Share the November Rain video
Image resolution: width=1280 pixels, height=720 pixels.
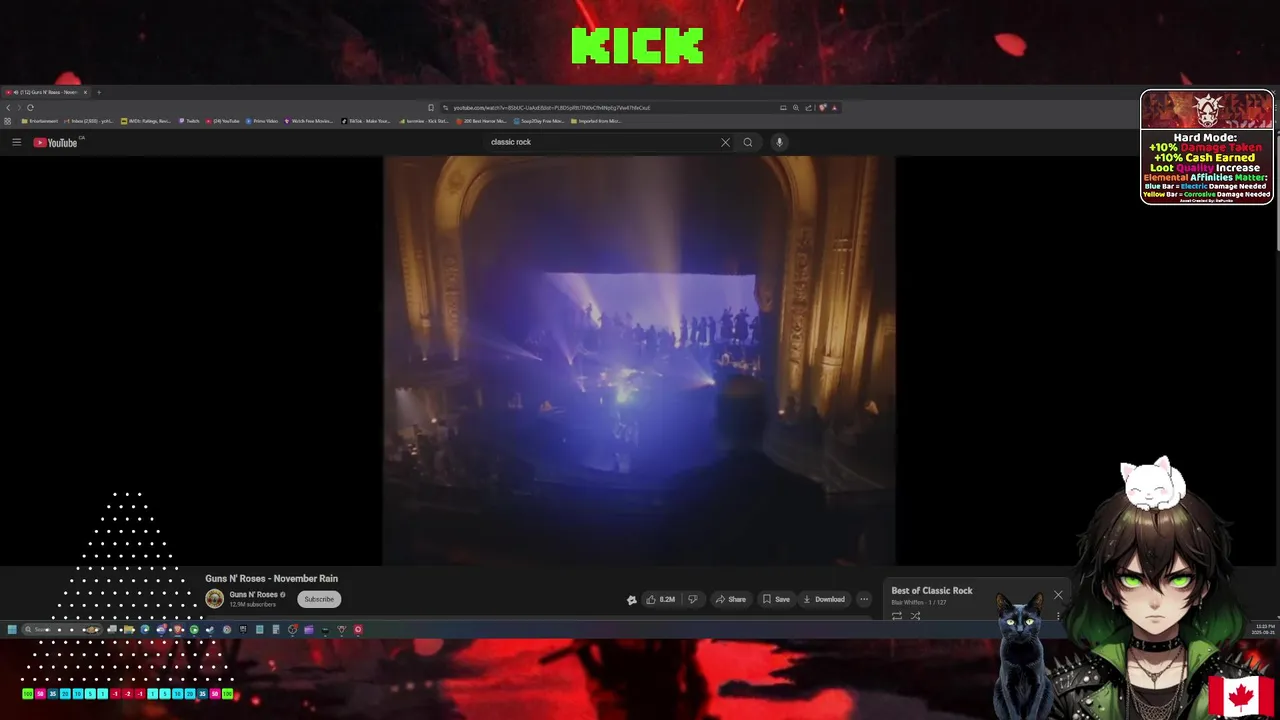click(730, 599)
